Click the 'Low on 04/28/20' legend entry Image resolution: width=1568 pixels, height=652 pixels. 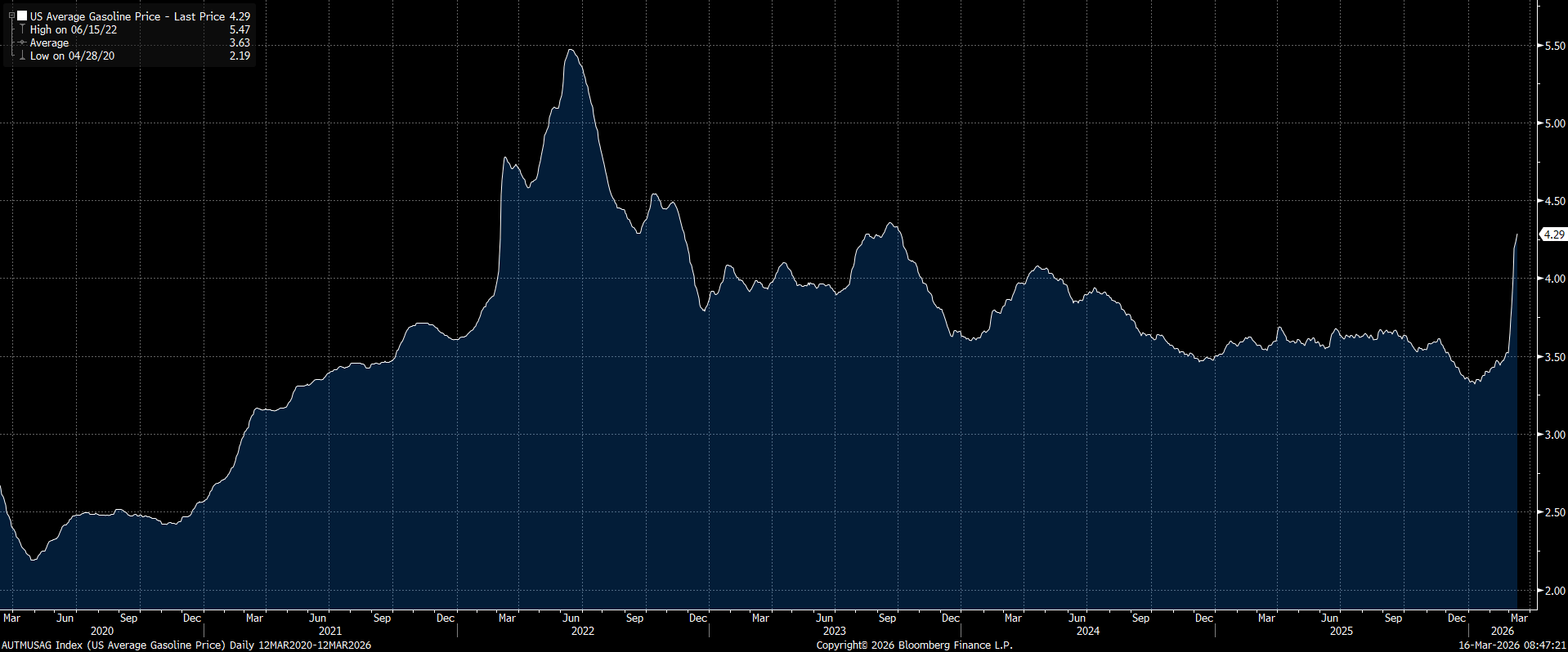72,56
